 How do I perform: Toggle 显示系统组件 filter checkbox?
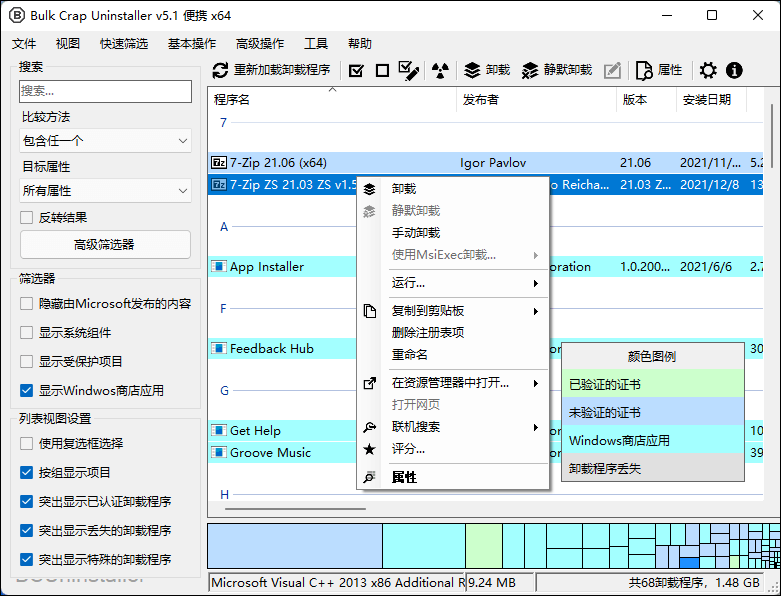coord(27,333)
